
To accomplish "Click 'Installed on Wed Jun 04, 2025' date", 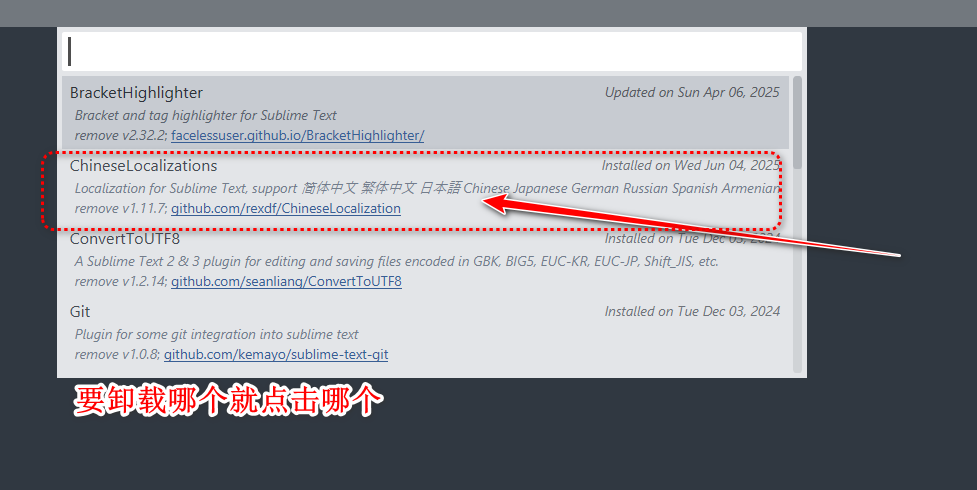I will pos(690,165).
